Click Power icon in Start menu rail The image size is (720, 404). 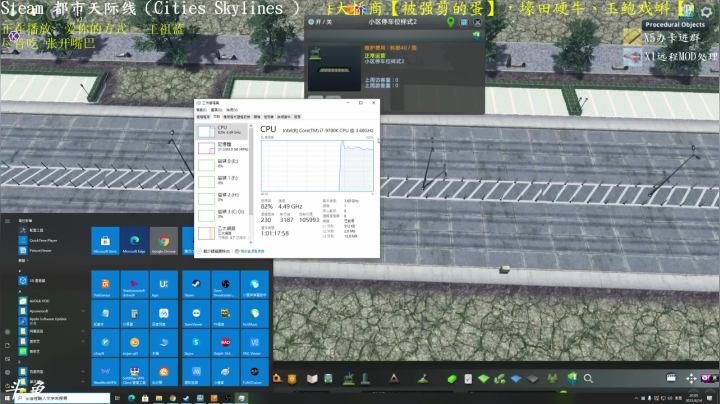[x=7, y=385]
